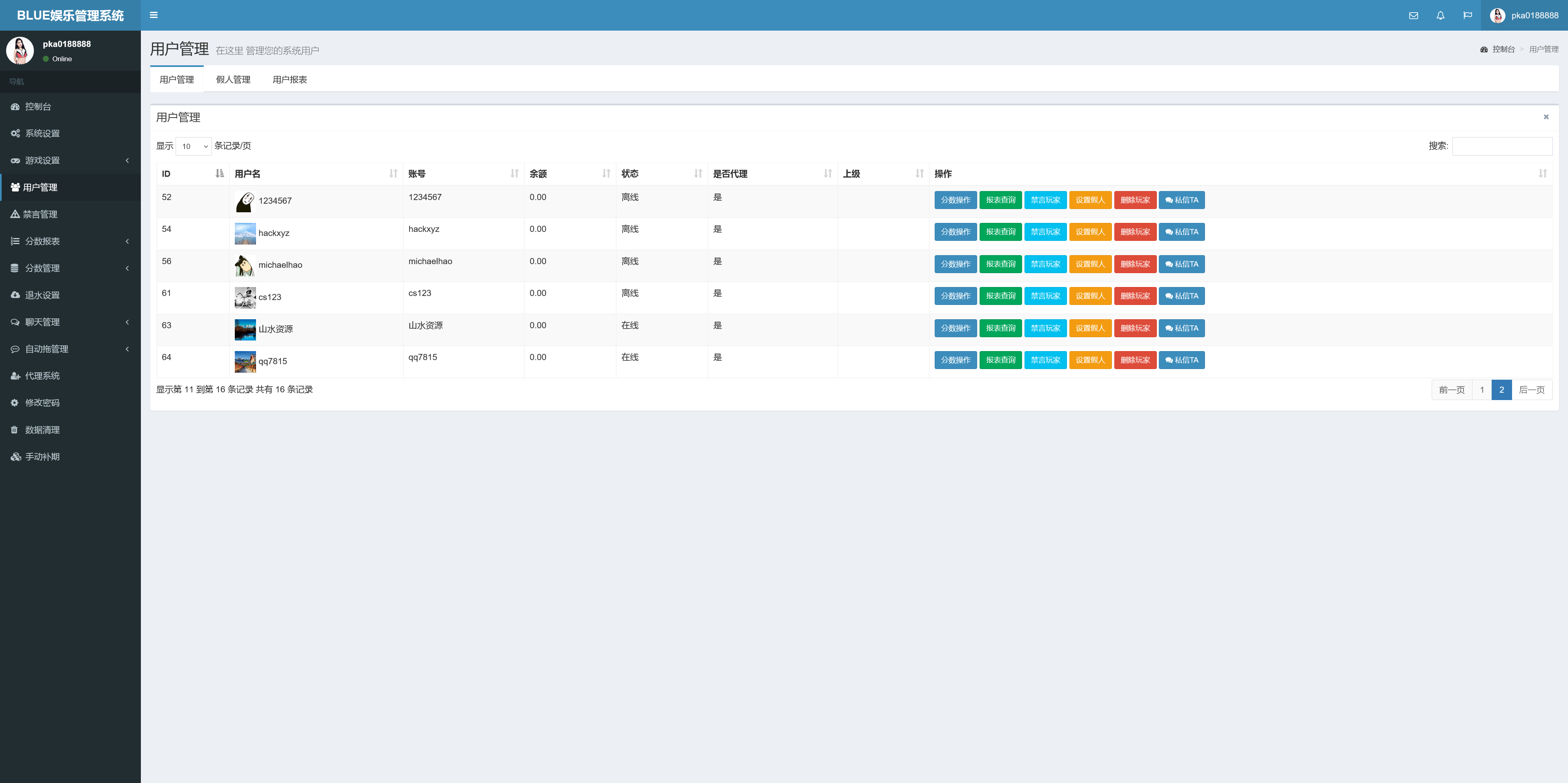Open the mail envelope icon in header
The height and width of the screenshot is (783, 1568).
tap(1413, 16)
